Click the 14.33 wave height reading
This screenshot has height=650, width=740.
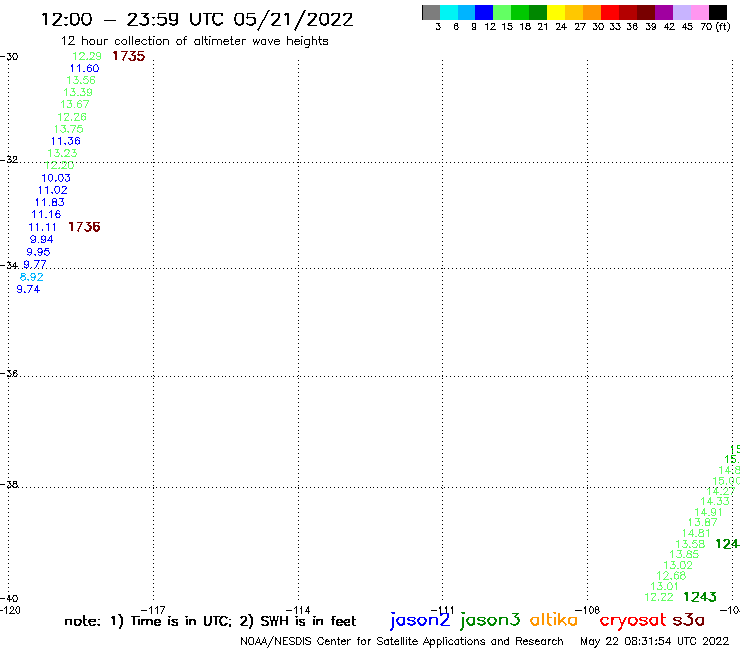click(715, 501)
